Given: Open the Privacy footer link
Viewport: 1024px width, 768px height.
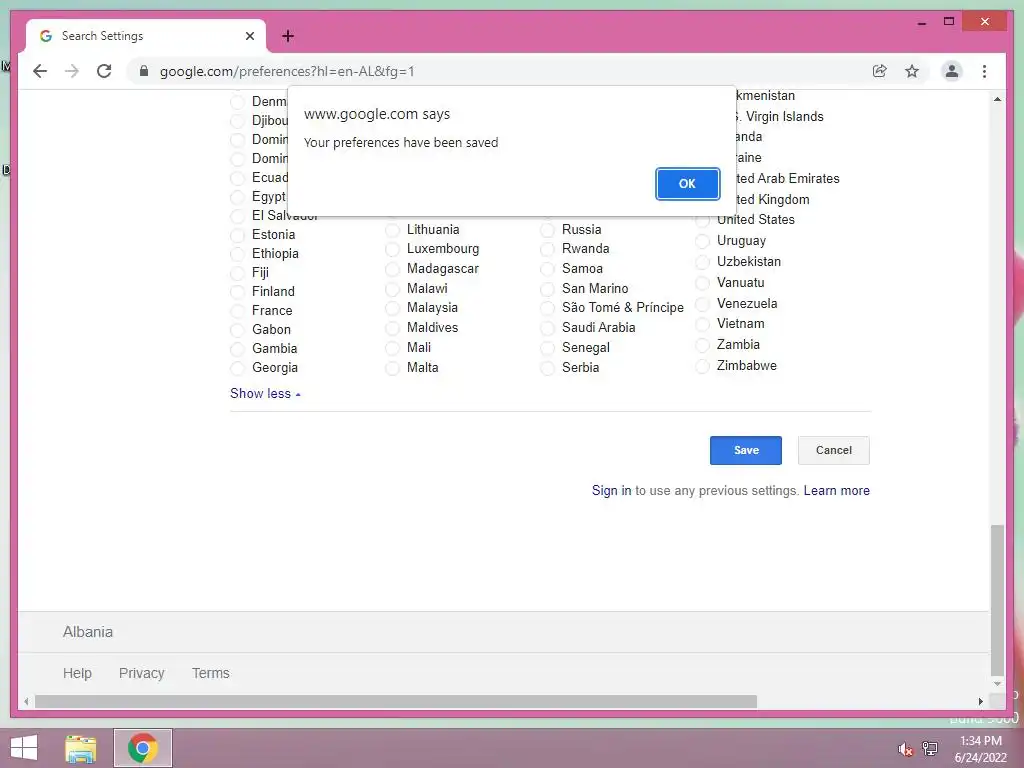Looking at the screenshot, I should [x=142, y=673].
